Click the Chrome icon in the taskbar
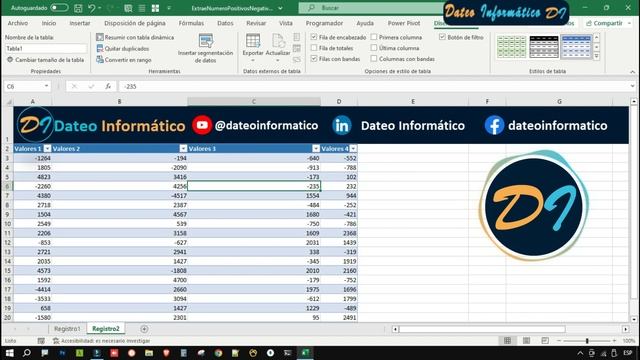Screen dimensions: 640x360 (x=218, y=353)
